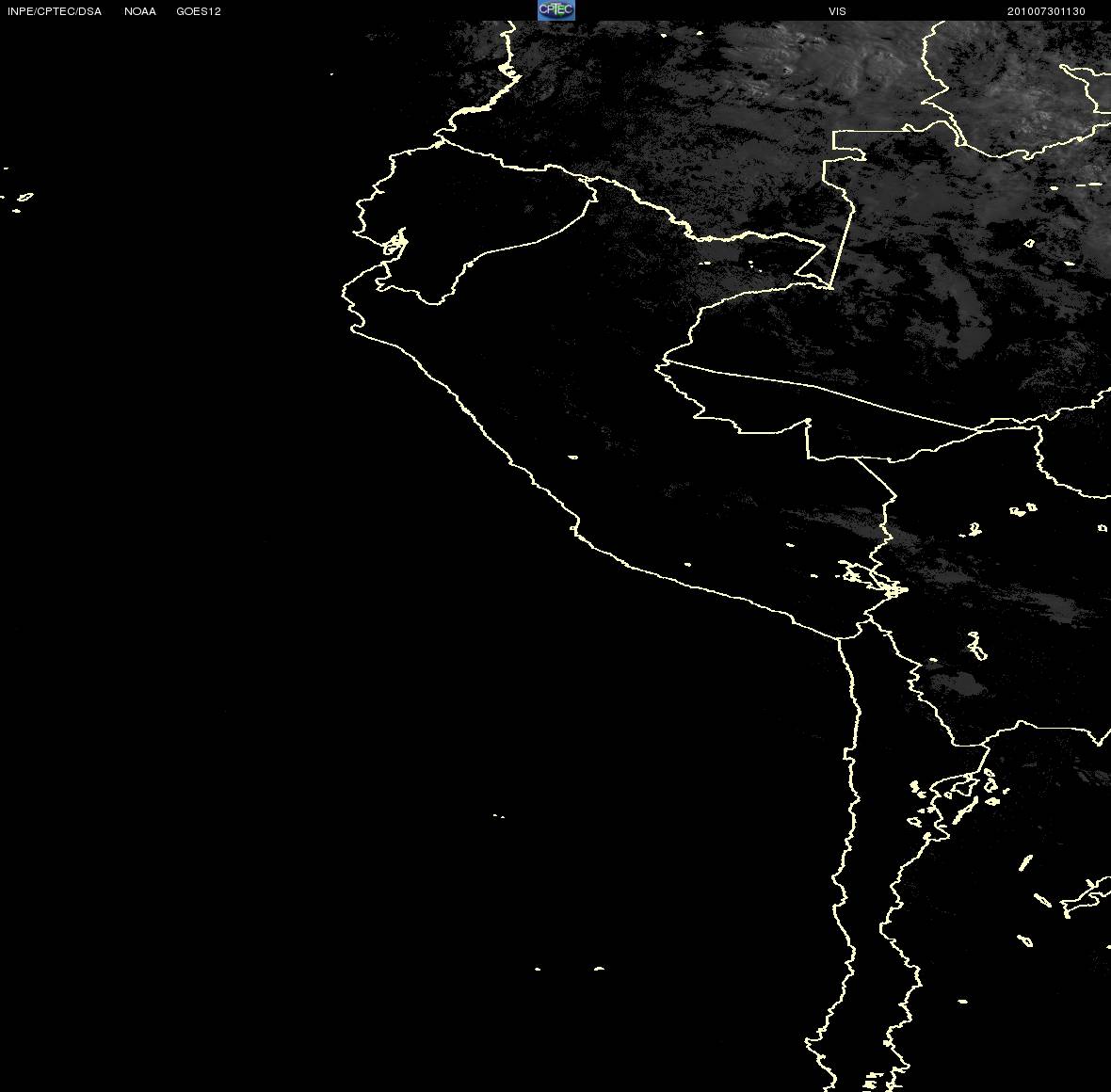Viewport: 1111px width, 1092px height.
Task: Click the CPTEC logo in the header
Action: click(556, 10)
